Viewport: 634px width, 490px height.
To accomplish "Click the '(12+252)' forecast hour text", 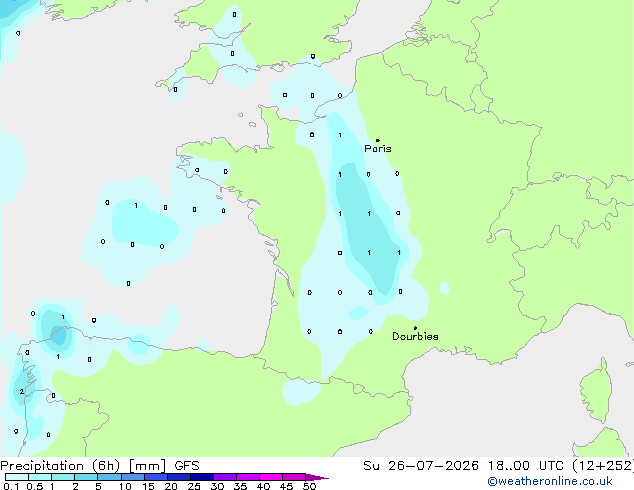I will 603,466.
